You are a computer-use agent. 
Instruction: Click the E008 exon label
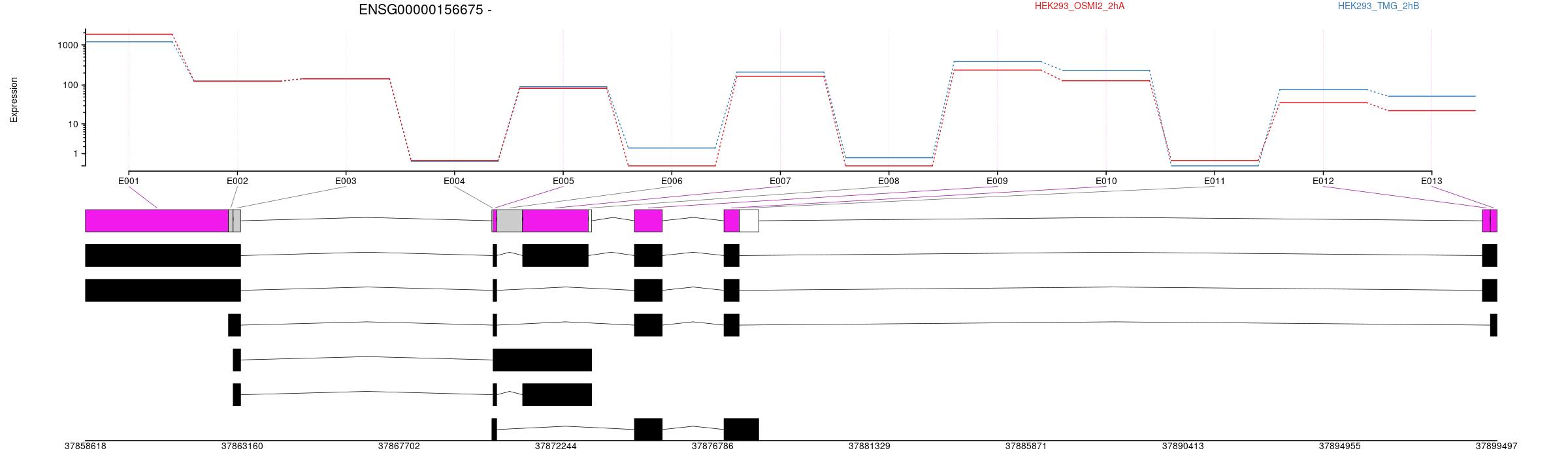889,181
